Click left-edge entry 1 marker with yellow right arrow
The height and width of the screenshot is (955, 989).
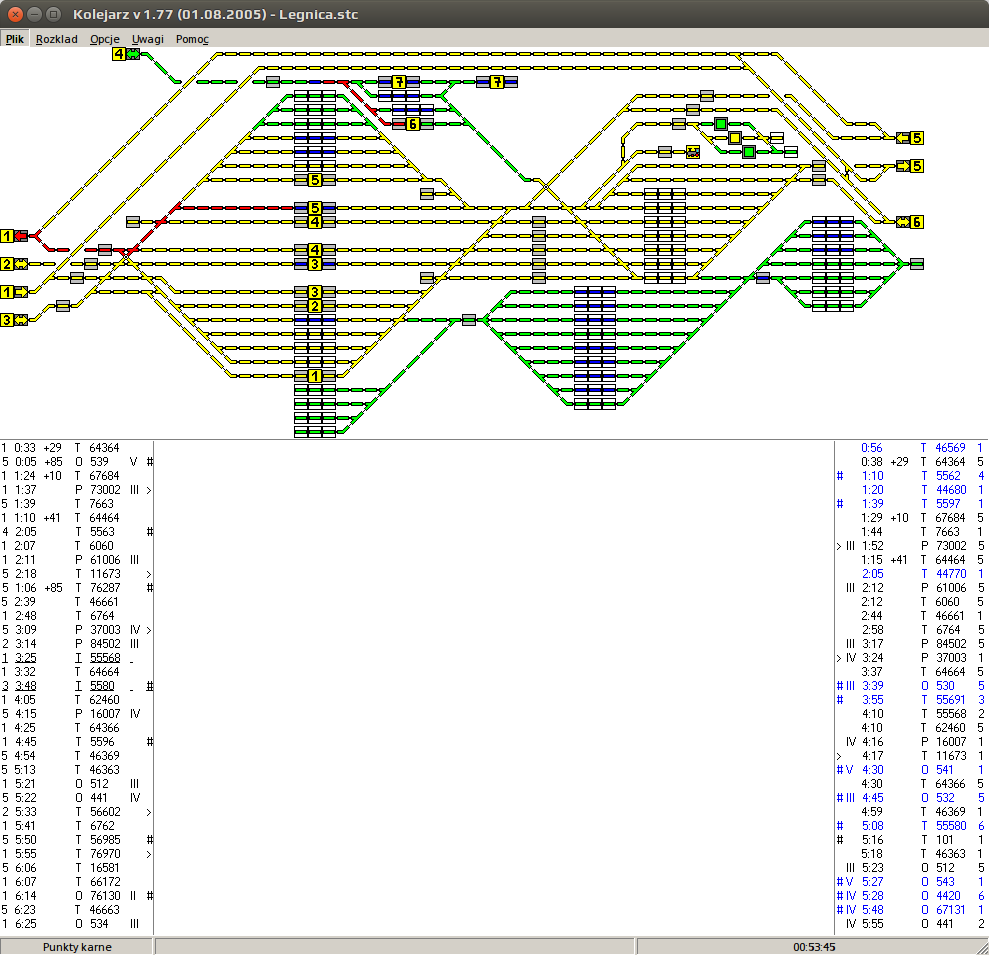pos(14,292)
